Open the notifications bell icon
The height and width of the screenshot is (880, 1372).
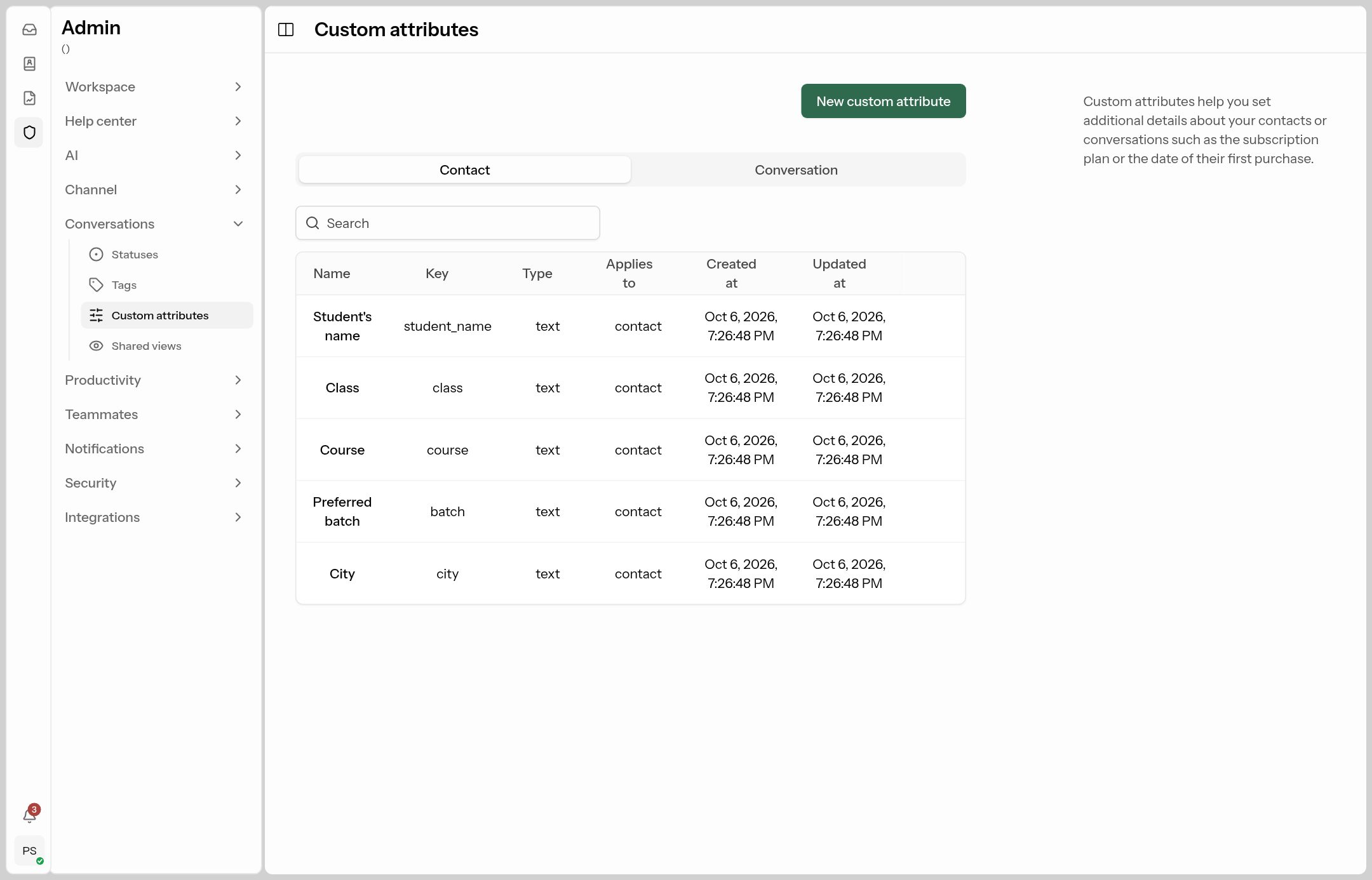(30, 815)
